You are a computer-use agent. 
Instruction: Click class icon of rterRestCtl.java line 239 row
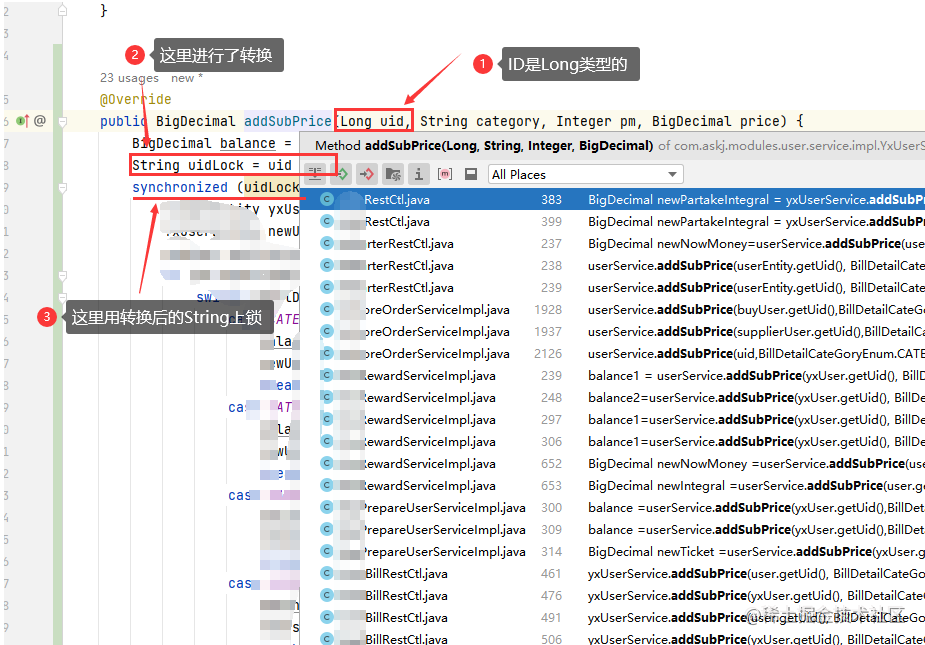tap(327, 287)
